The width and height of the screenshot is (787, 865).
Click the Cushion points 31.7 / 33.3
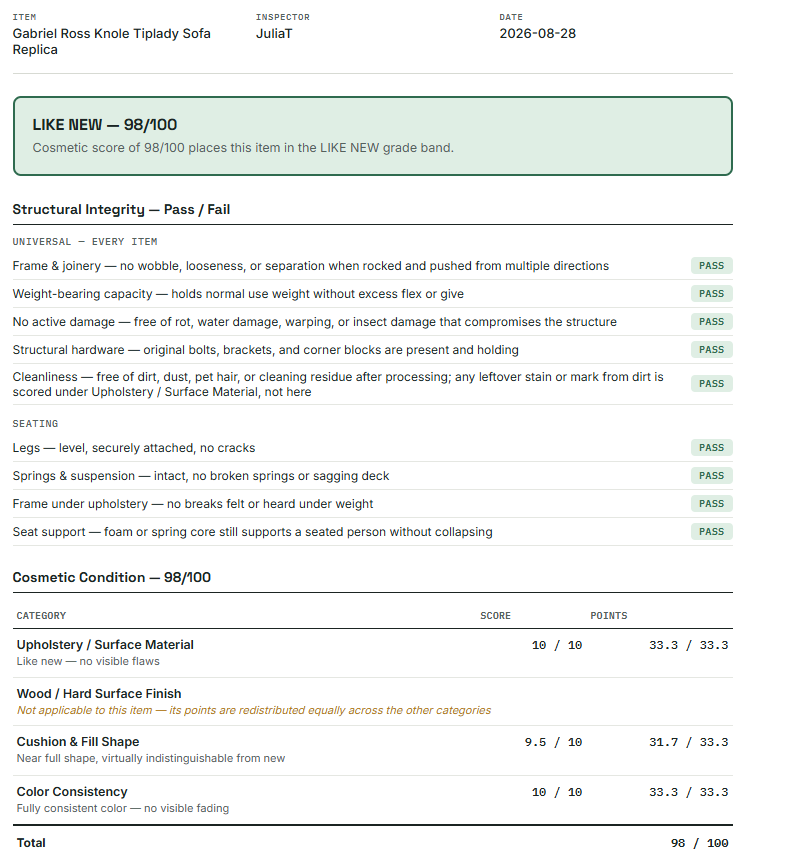tap(689, 743)
